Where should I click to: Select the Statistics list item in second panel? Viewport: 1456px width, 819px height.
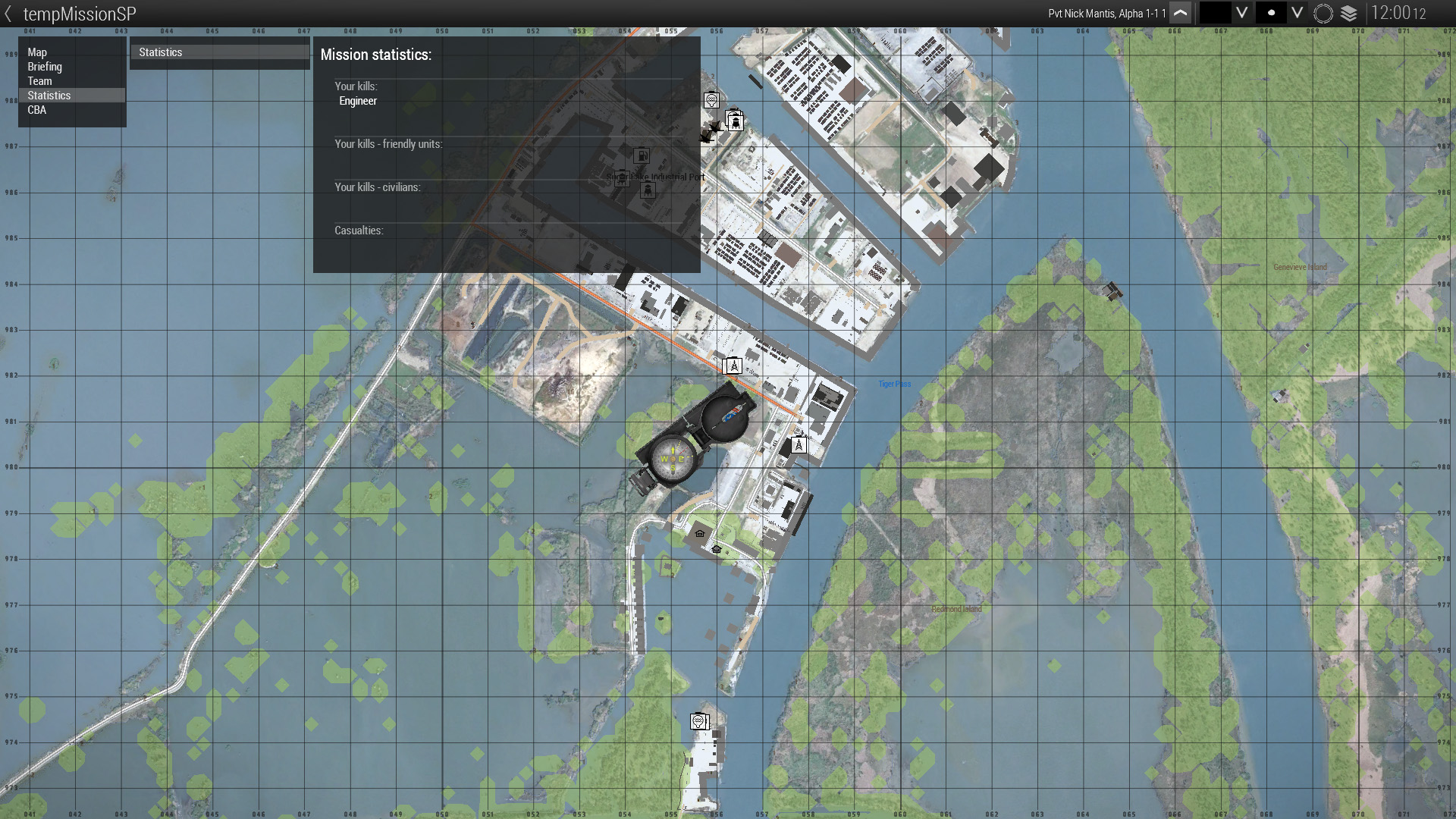[220, 52]
